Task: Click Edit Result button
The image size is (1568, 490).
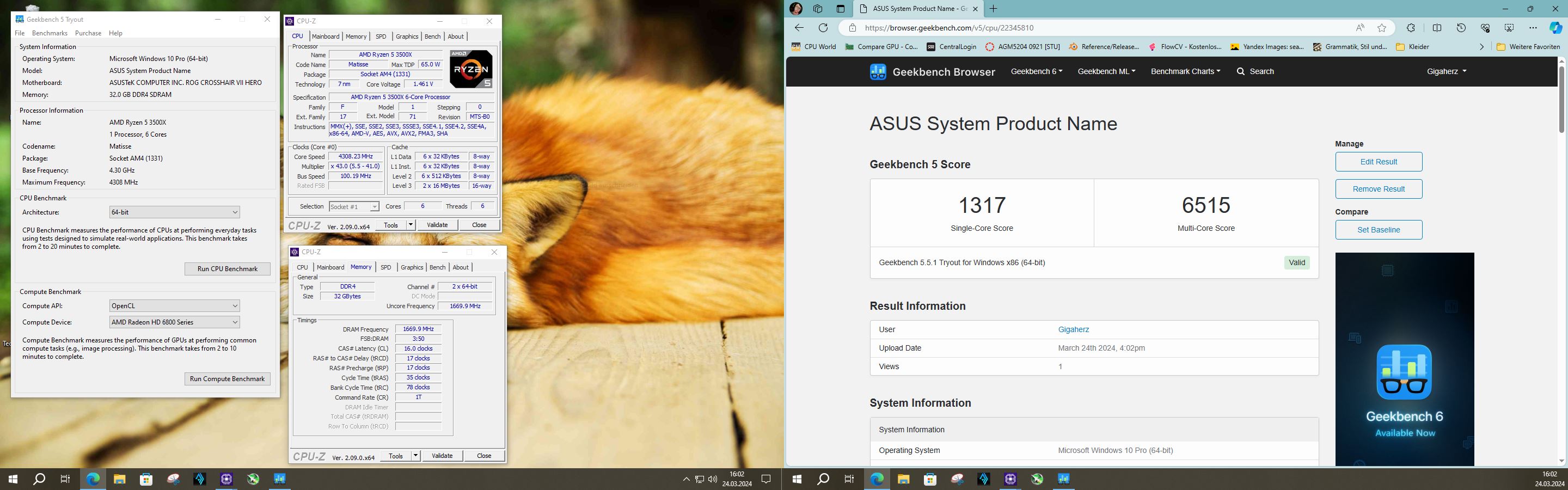Action: pos(1379,162)
